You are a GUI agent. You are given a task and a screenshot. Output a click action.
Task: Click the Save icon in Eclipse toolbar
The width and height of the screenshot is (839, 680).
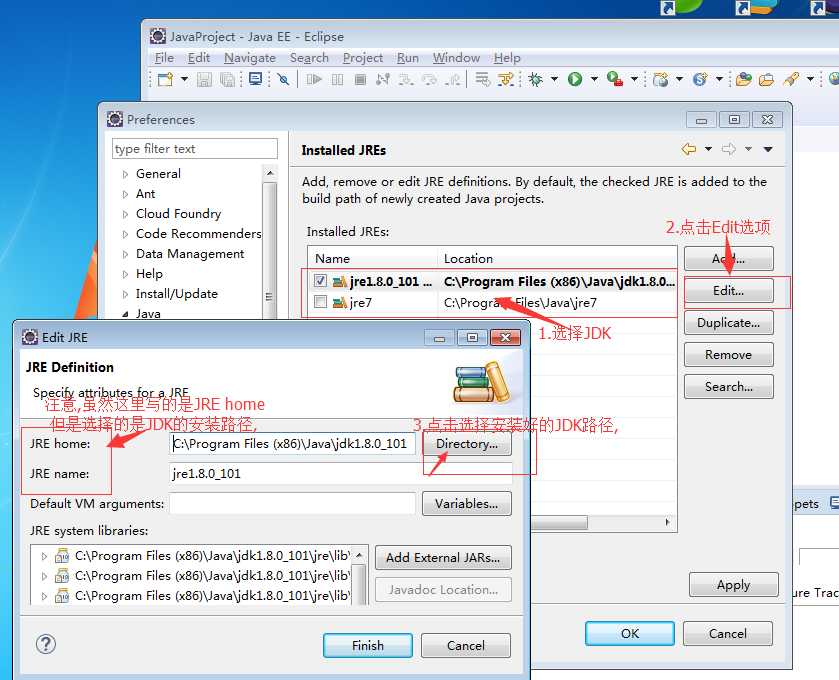204,80
